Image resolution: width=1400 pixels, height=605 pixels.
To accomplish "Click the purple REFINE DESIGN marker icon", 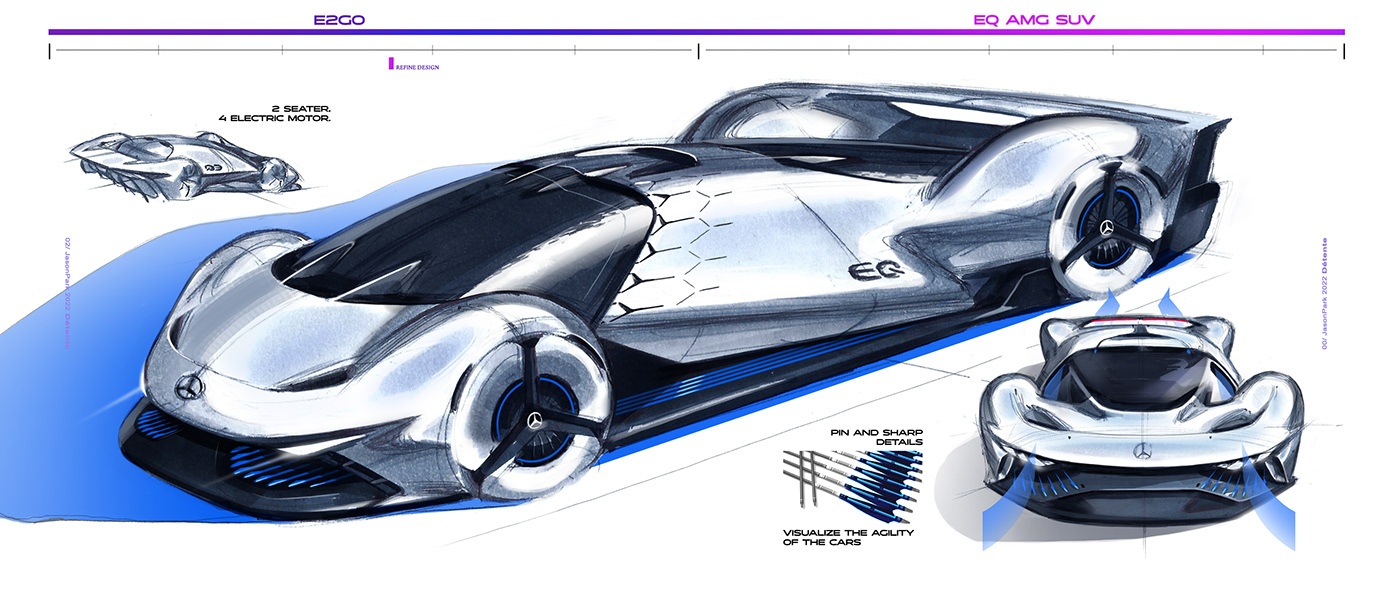I will (389, 63).
